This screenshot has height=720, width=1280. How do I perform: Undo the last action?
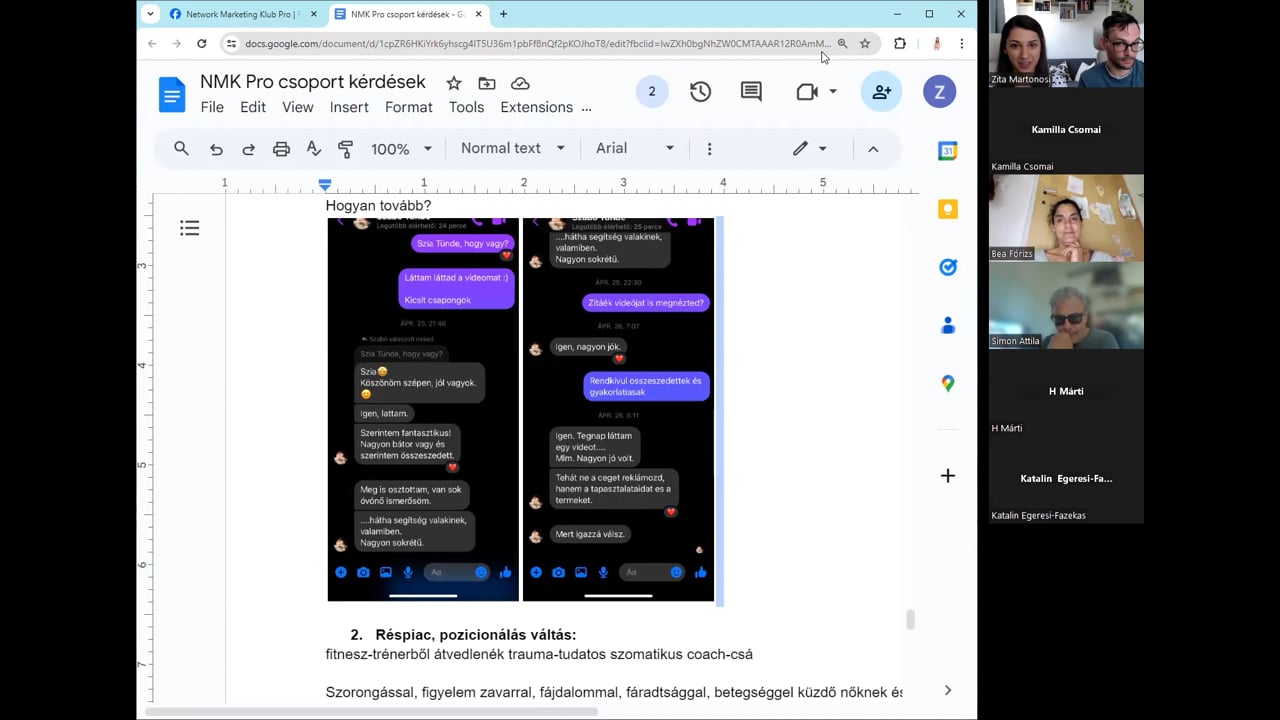coord(216,149)
